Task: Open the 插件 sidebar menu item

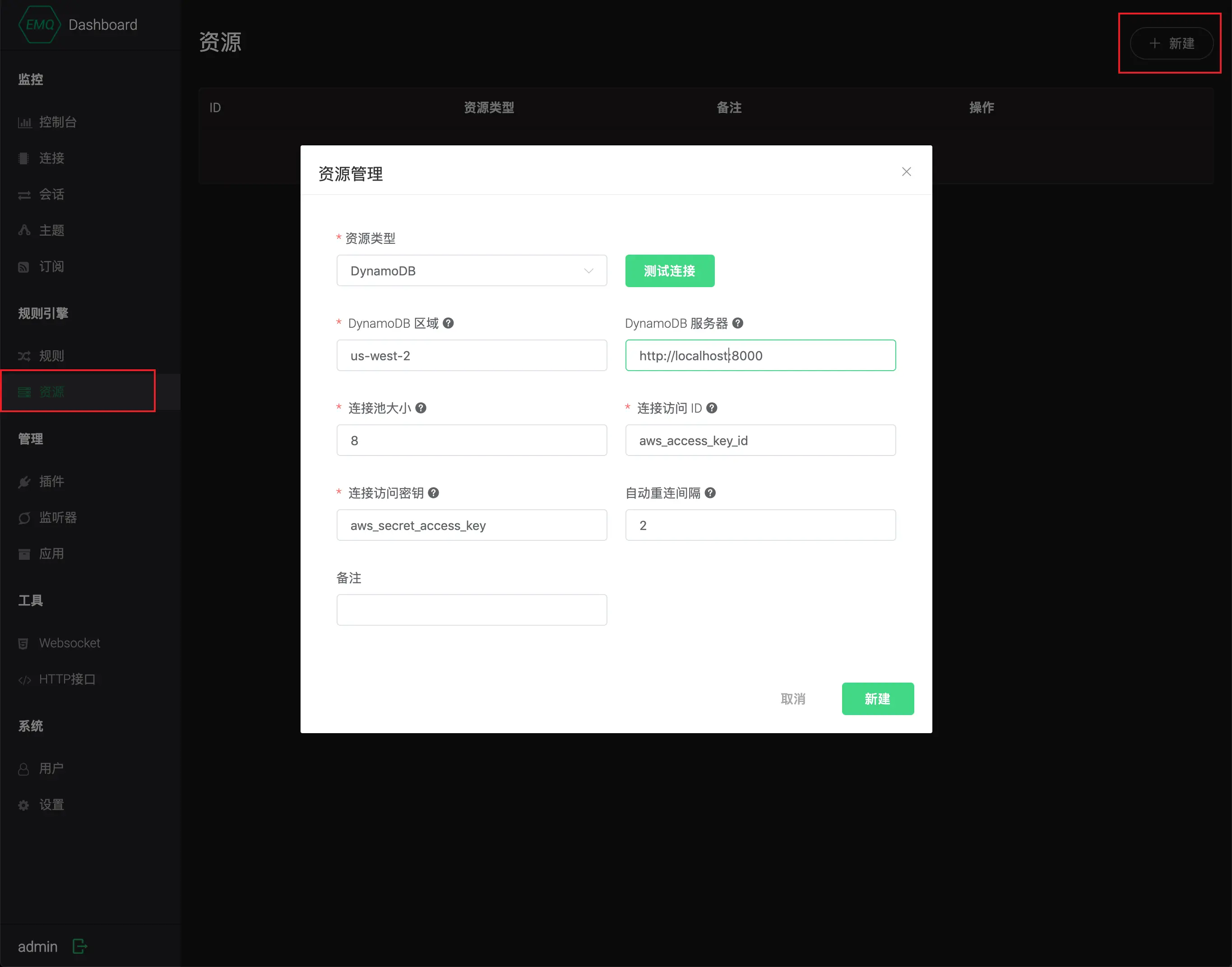Action: (51, 481)
